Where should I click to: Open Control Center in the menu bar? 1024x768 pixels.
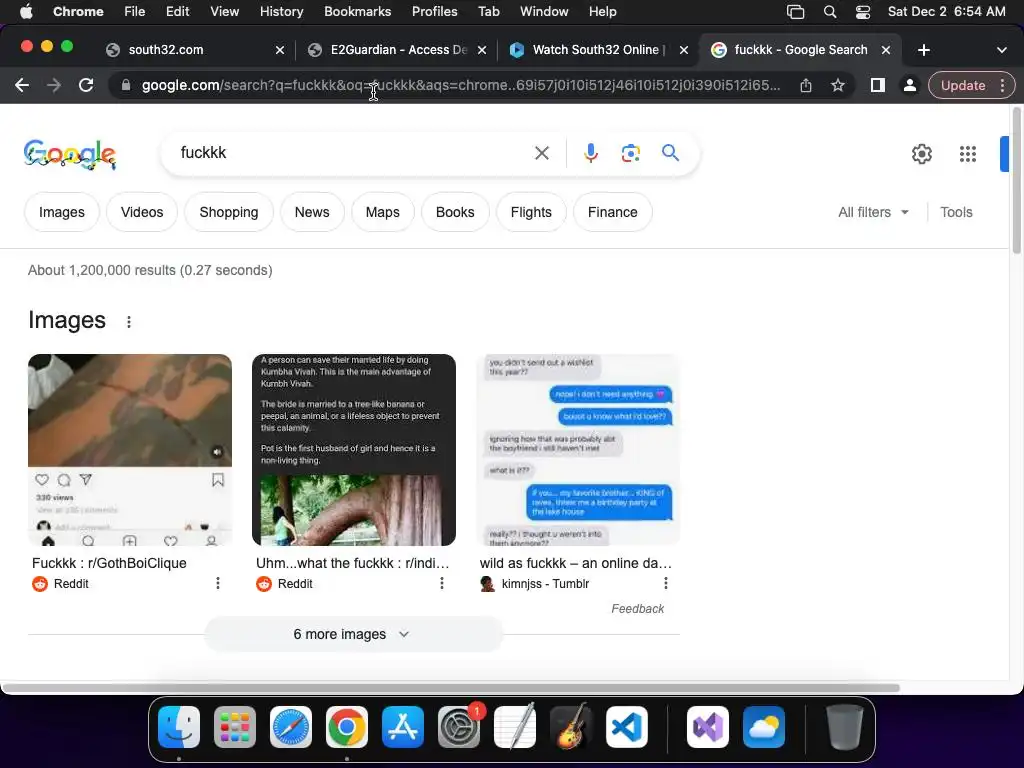click(863, 12)
